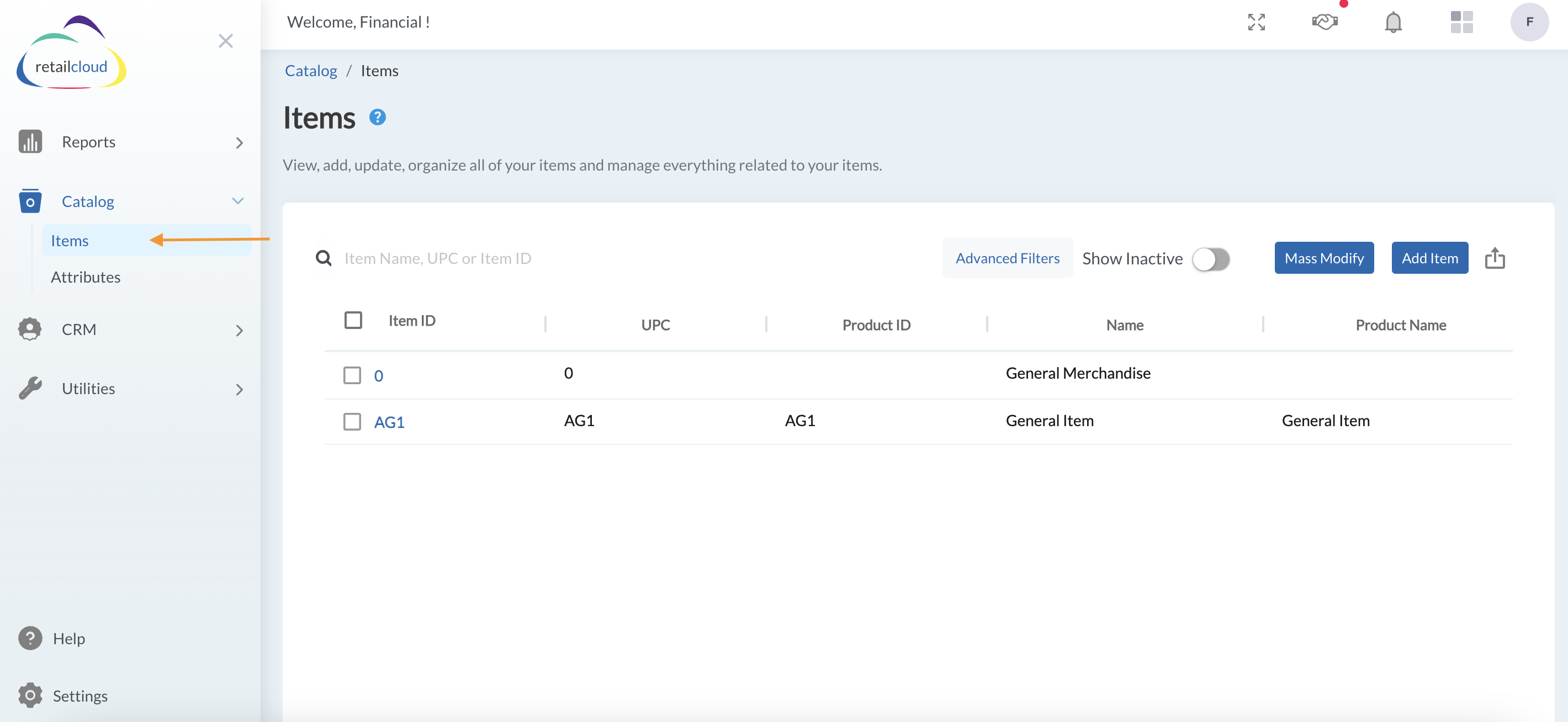
Task: Open the apps grid icon
Action: tap(1461, 23)
